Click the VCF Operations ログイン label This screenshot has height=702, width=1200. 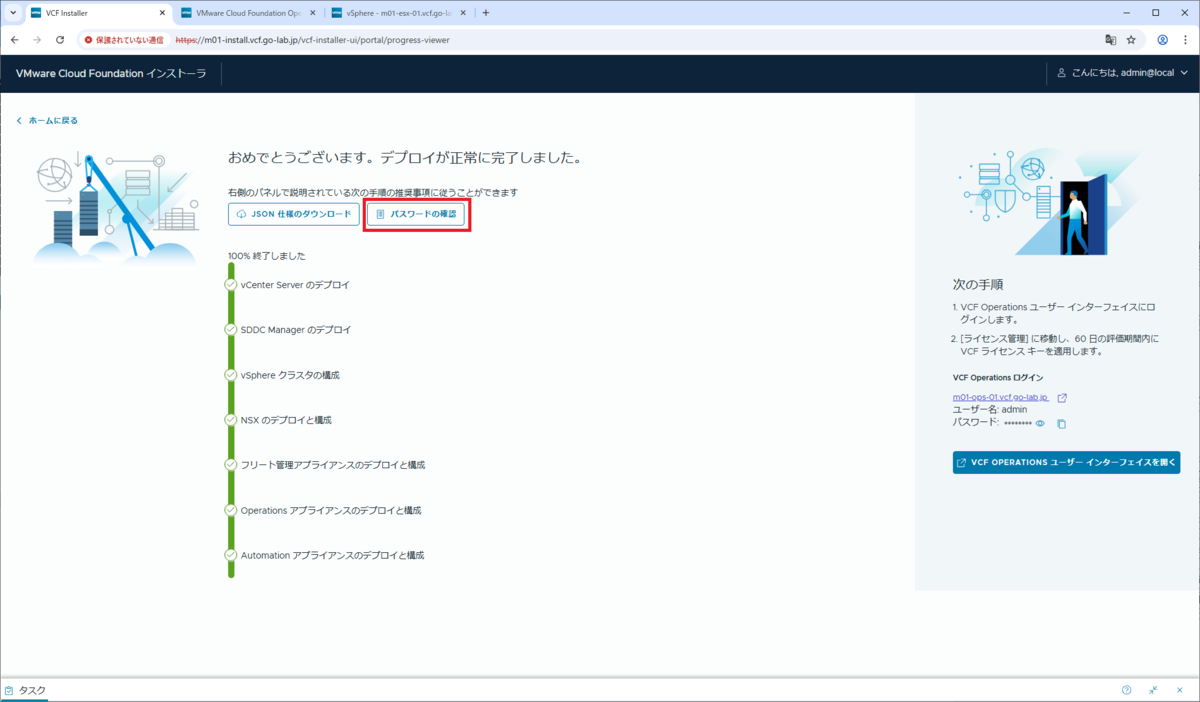(x=998, y=378)
